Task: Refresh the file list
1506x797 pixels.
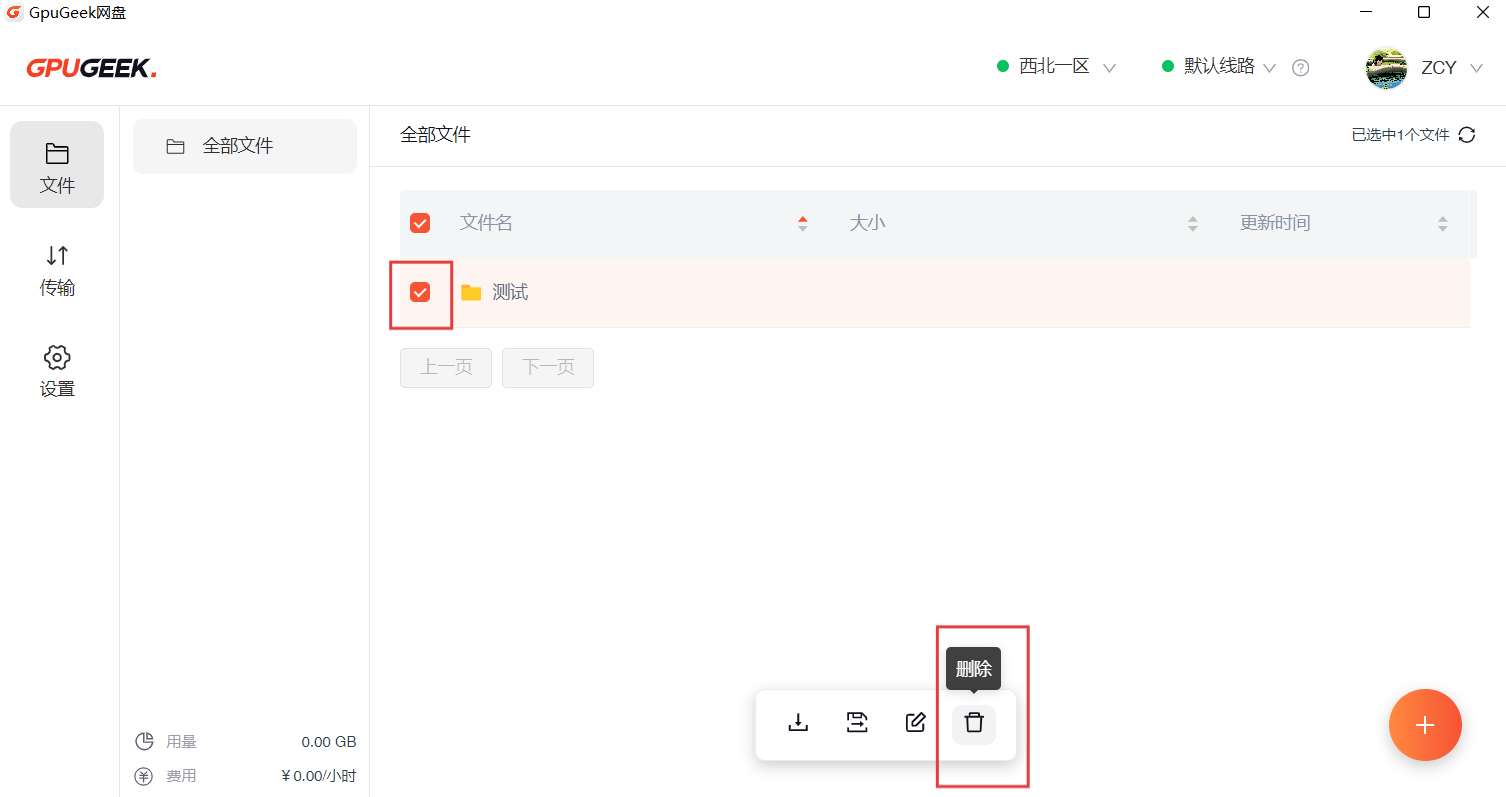Action: click(x=1467, y=135)
